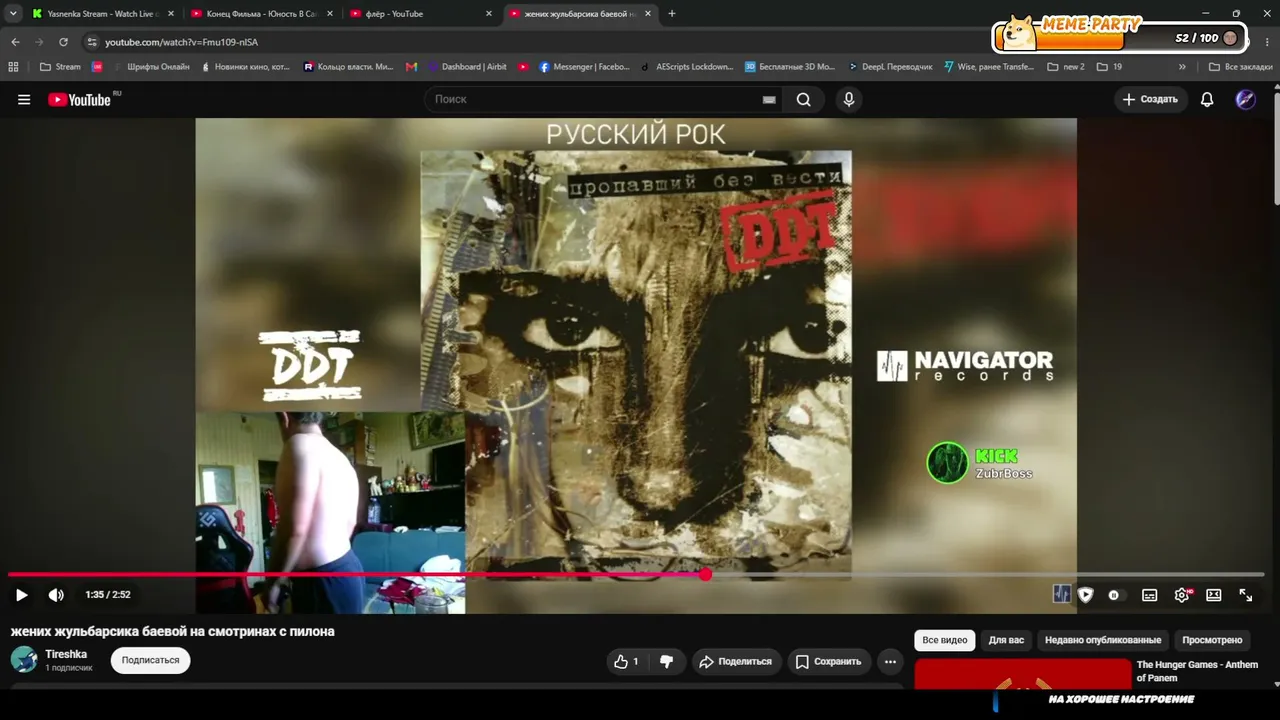Save the video with Сохранить

828,661
